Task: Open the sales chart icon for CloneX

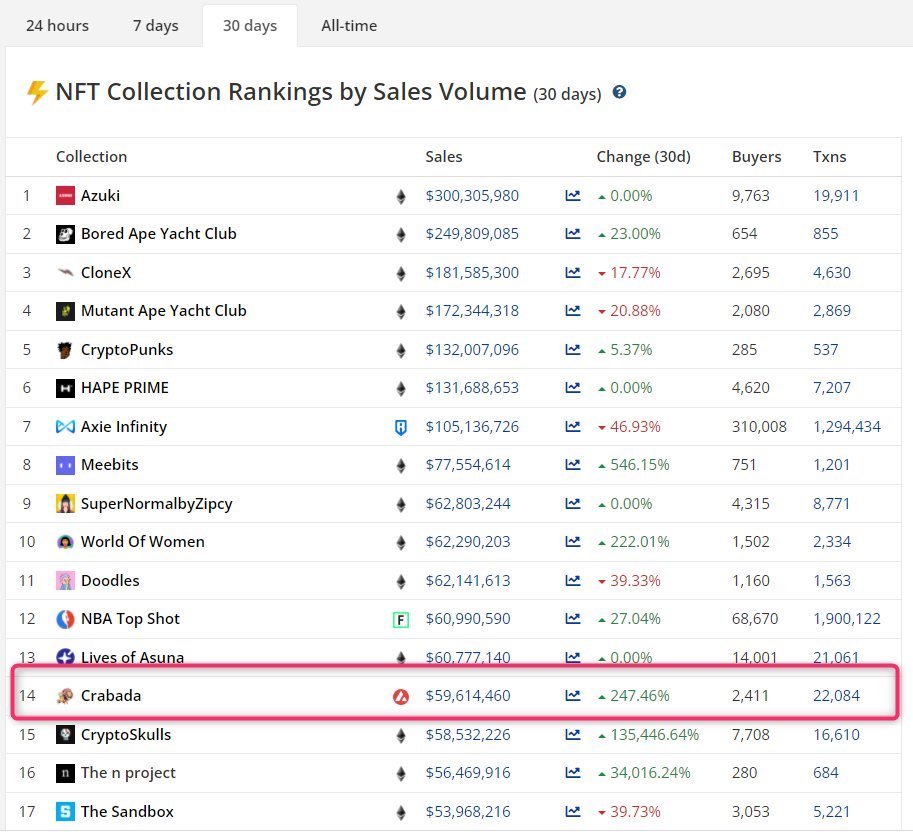Action: (573, 273)
